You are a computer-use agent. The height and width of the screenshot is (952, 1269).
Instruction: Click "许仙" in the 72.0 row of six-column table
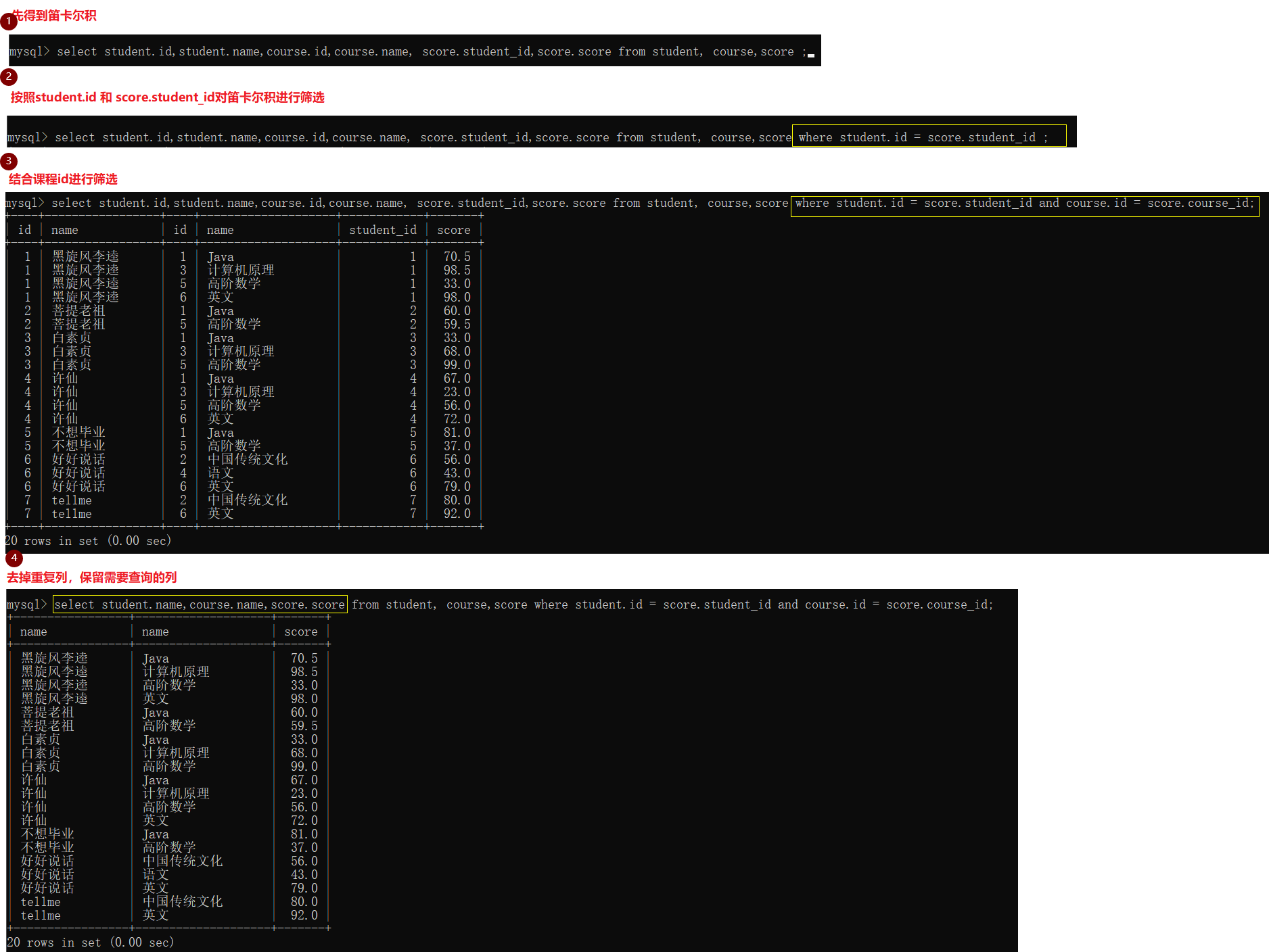coord(65,419)
